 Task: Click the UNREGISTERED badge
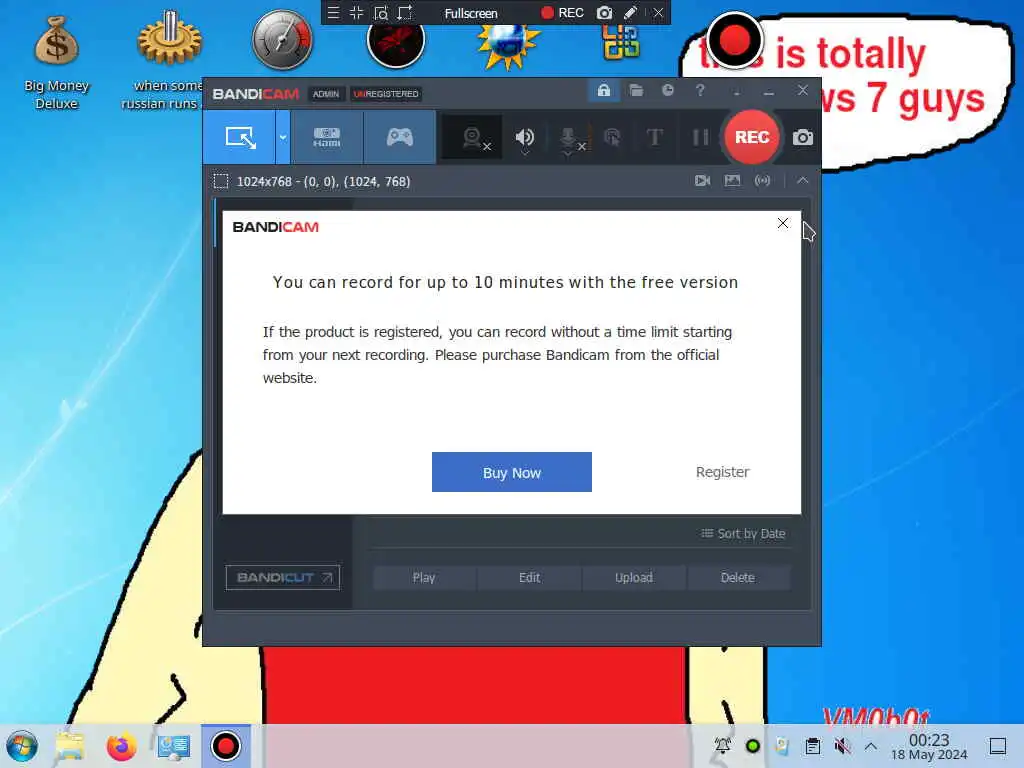pos(386,94)
